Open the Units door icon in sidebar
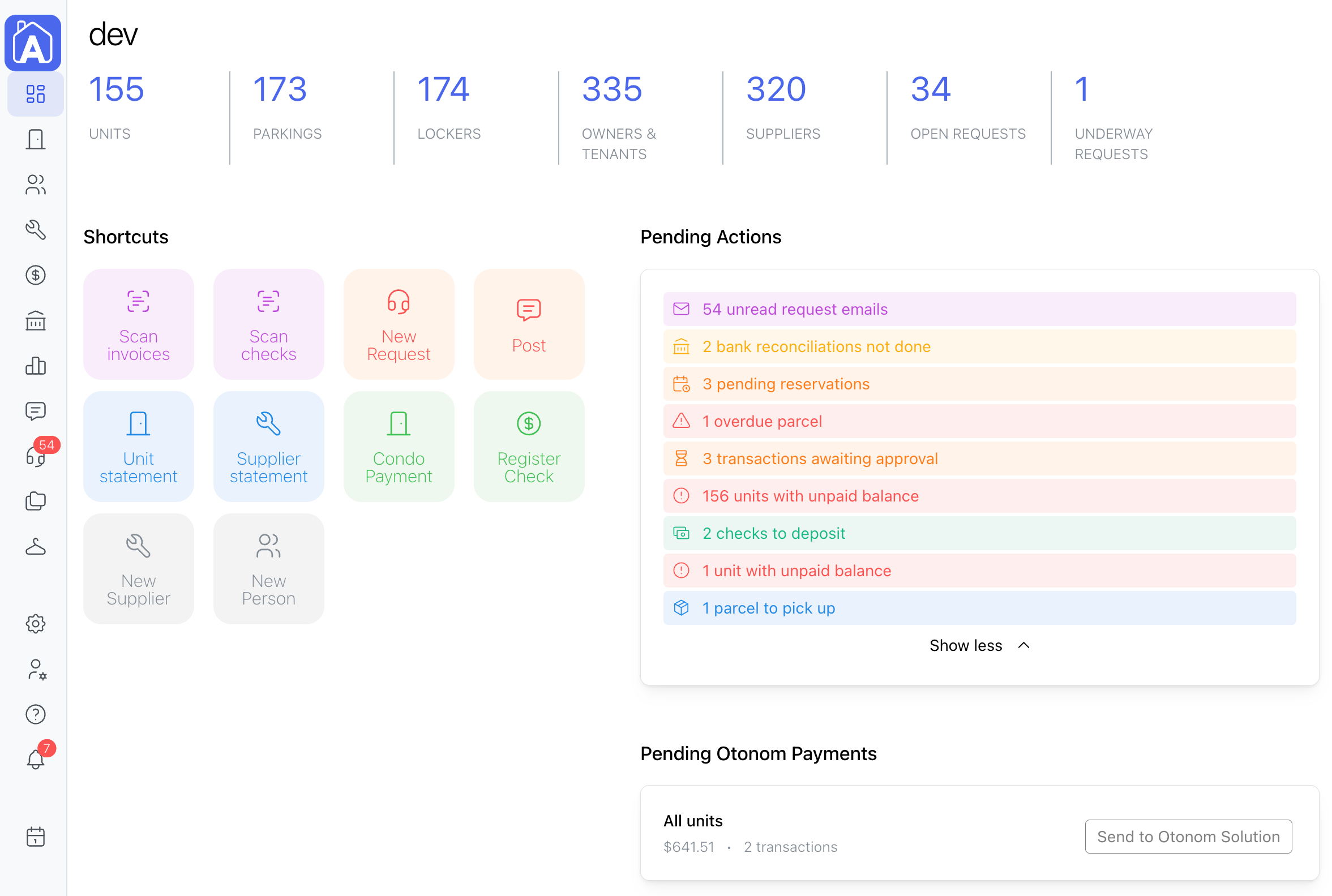Viewport: 1332px width, 896px height. pos(36,139)
